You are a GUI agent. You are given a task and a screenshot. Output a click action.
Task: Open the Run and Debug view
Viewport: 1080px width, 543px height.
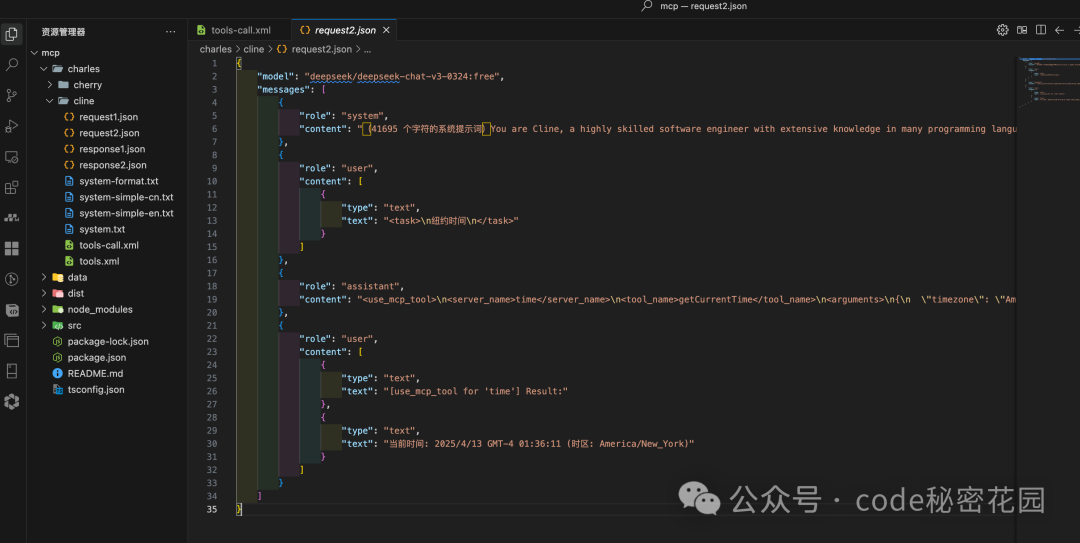(12, 126)
